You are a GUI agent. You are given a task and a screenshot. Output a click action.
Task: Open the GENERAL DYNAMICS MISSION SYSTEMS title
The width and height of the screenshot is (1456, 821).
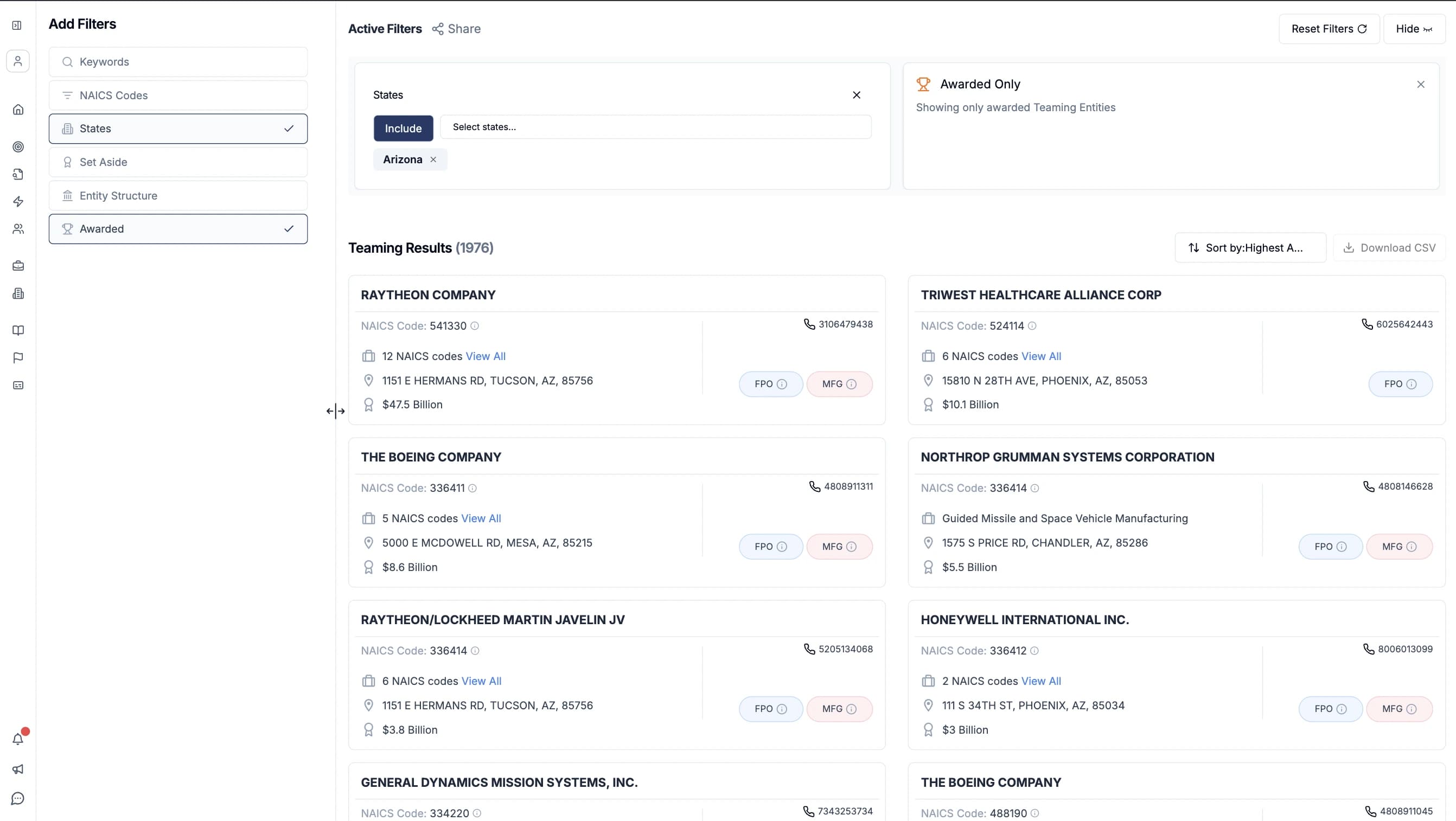[x=499, y=782]
